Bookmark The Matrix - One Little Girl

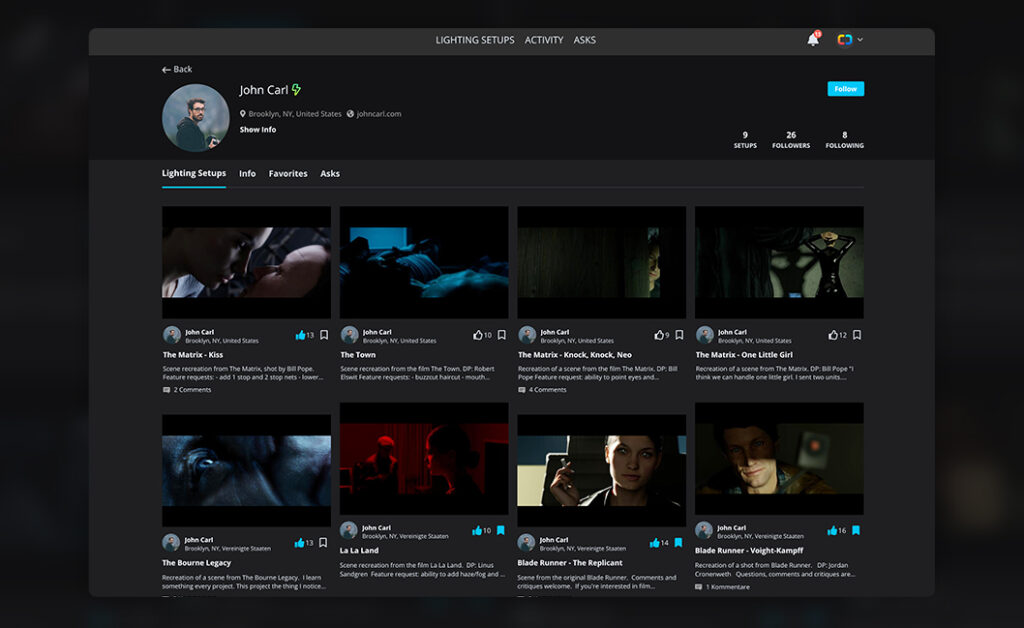(x=857, y=335)
